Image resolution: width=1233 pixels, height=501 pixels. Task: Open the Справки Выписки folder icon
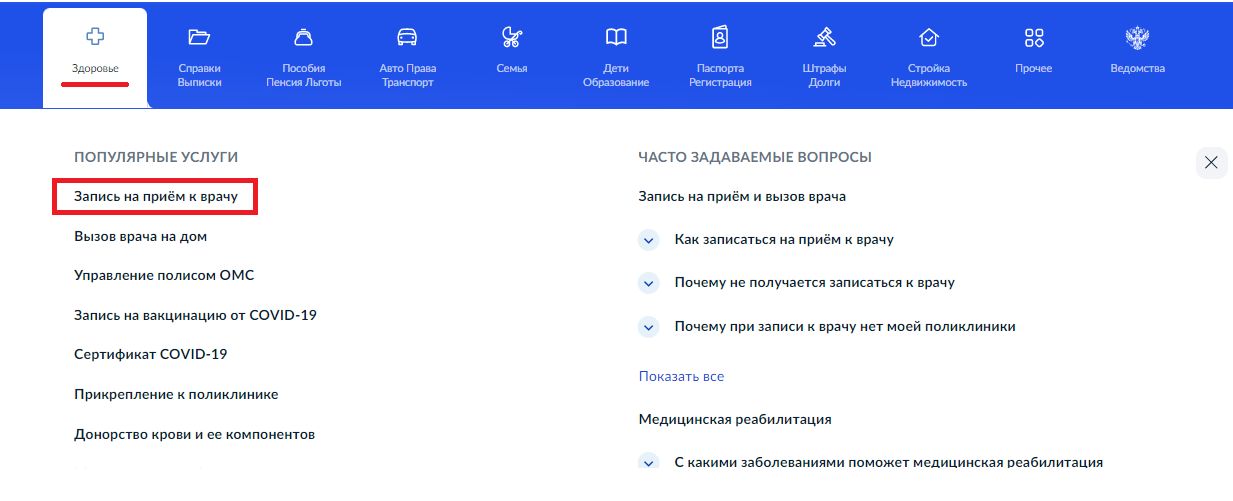pos(199,38)
